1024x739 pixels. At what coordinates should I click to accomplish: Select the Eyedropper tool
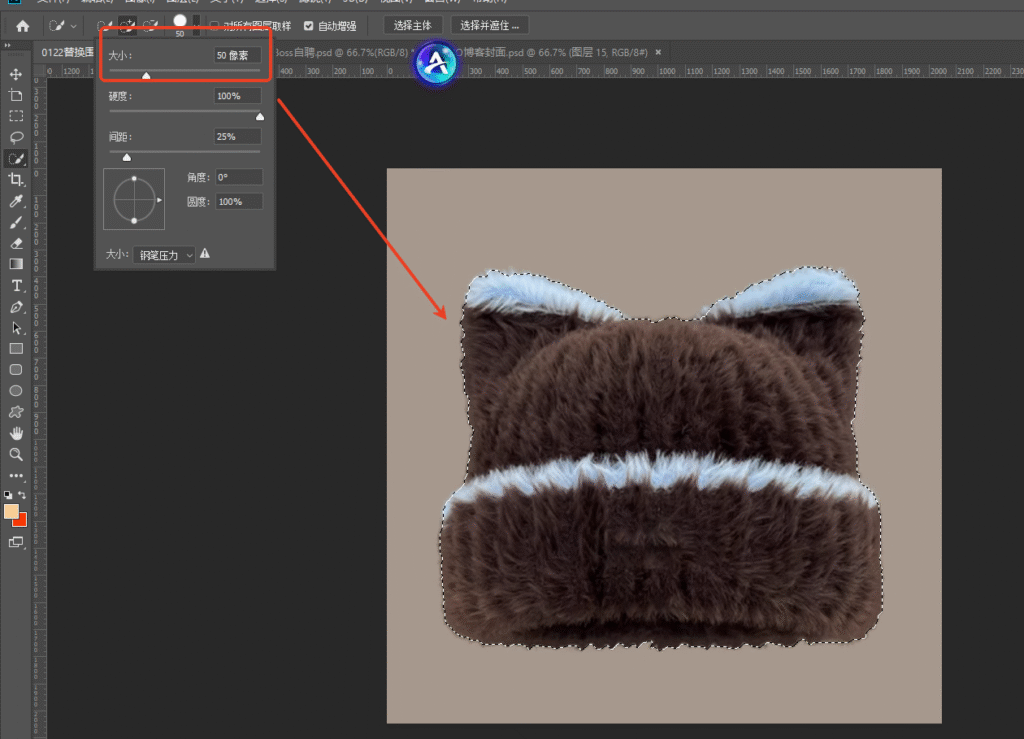16,201
